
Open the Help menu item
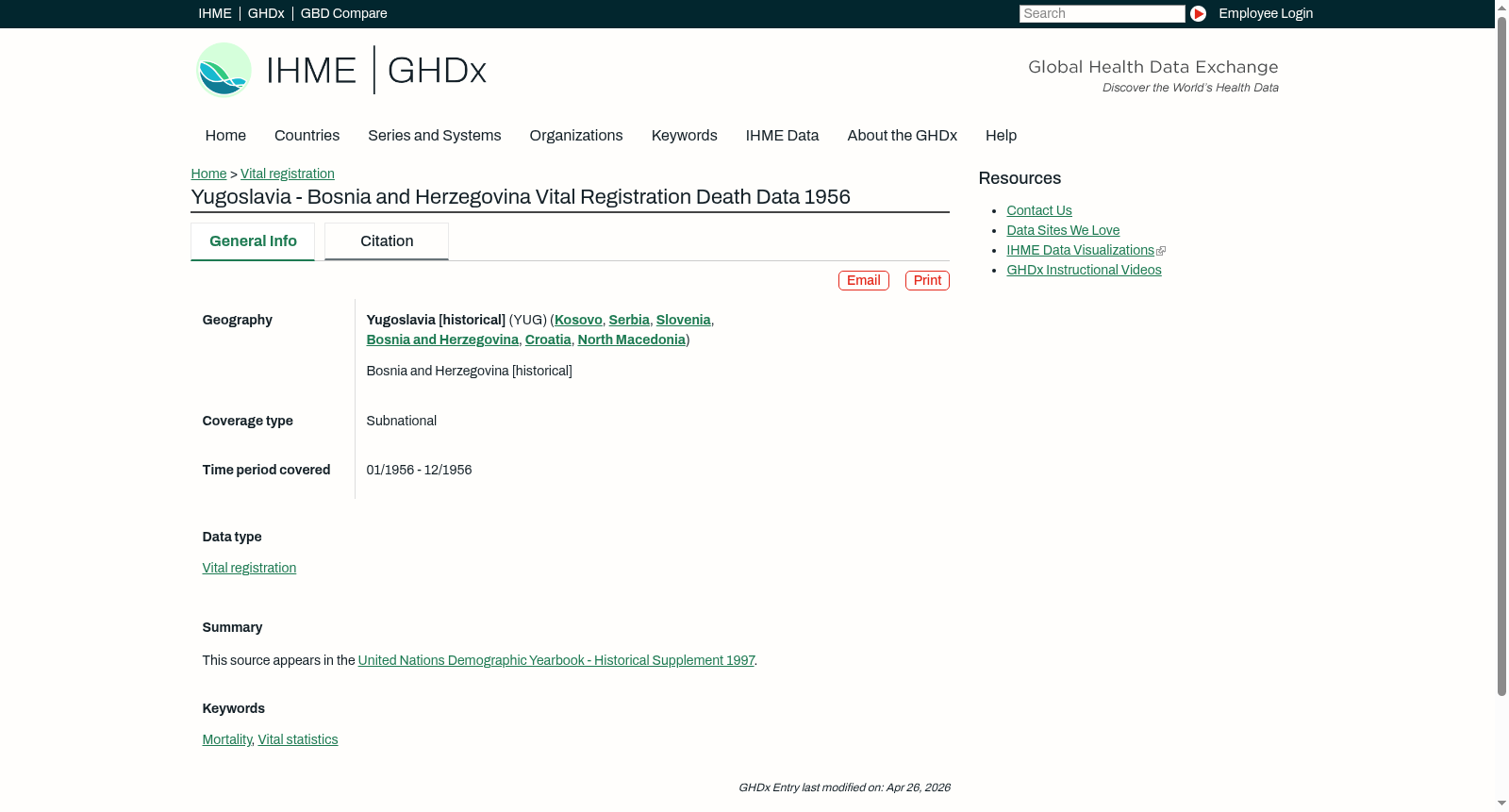[1001, 136]
